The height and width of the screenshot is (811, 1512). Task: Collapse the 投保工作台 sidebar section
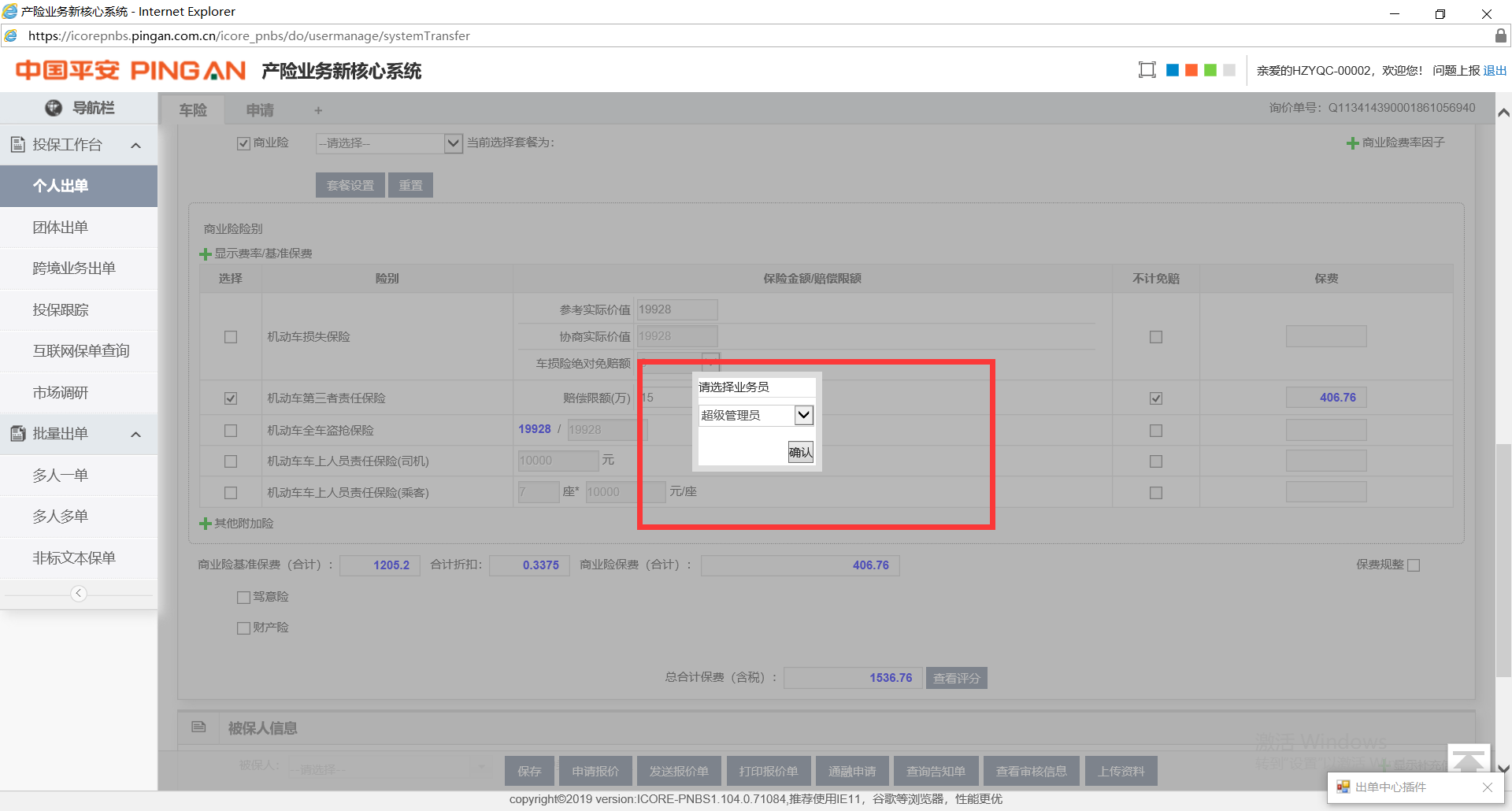coord(135,146)
